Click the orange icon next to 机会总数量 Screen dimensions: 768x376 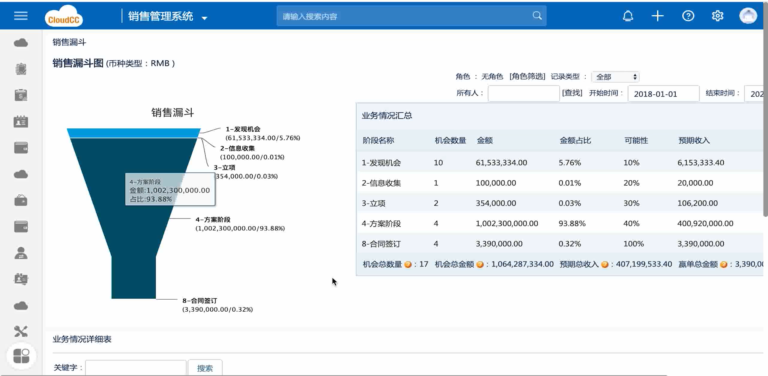tap(408, 264)
